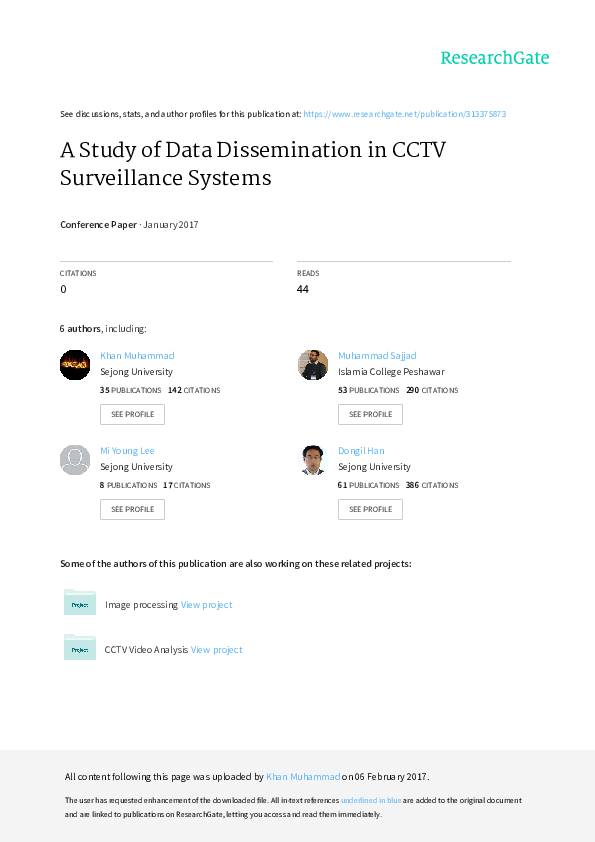The height and width of the screenshot is (842, 595).
Task: Open View project for CCTV Video Analysis
Action: tap(216, 649)
